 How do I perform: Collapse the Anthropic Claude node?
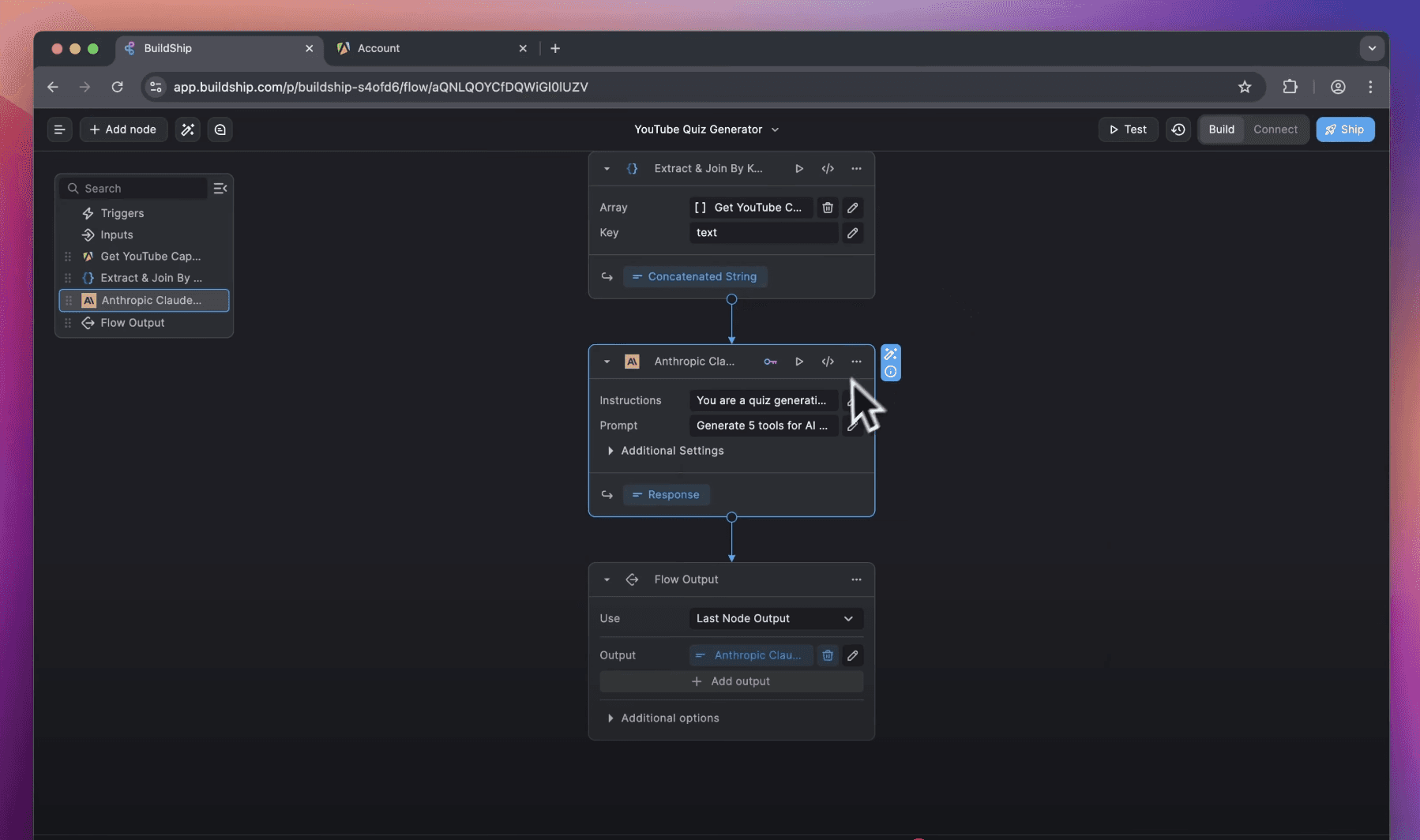[x=607, y=362]
